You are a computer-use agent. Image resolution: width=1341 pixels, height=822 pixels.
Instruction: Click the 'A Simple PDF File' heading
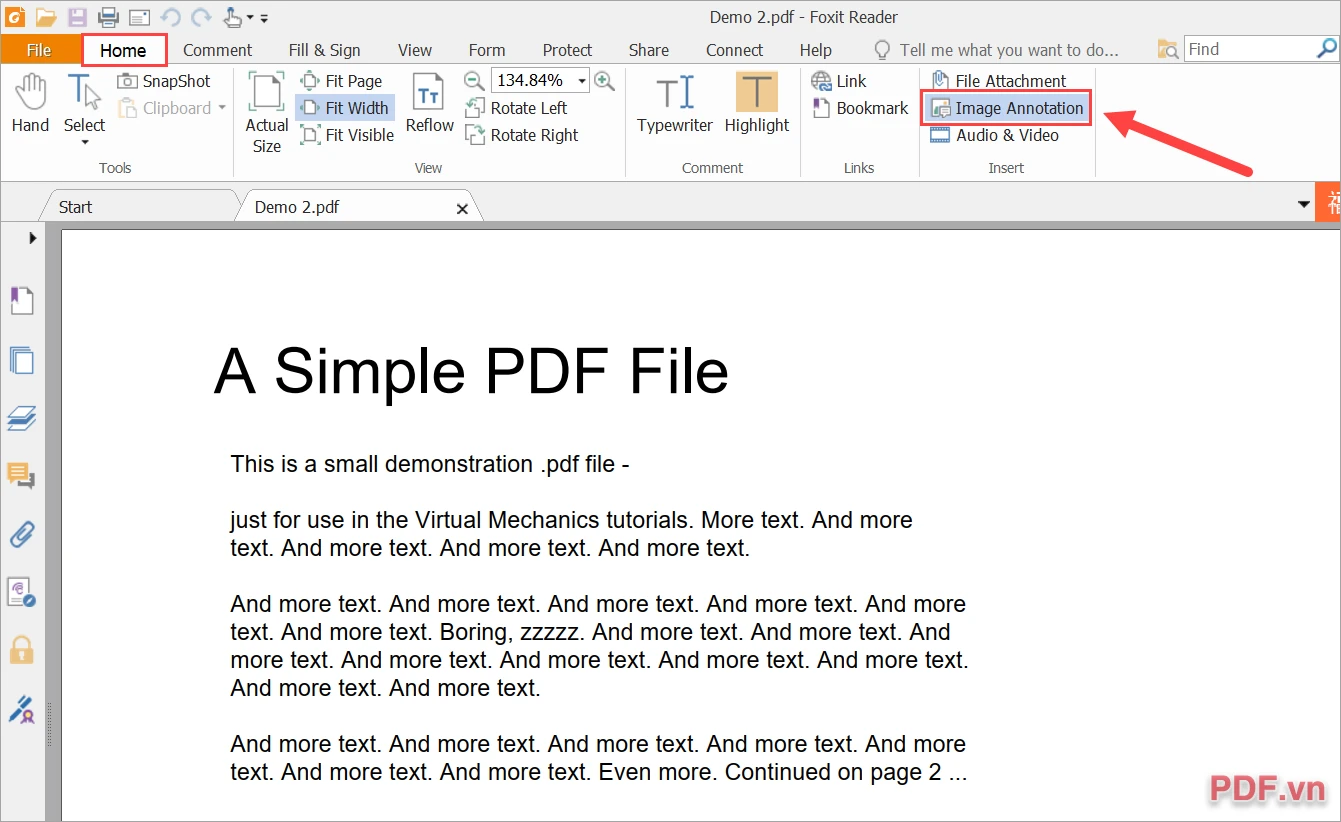click(471, 371)
